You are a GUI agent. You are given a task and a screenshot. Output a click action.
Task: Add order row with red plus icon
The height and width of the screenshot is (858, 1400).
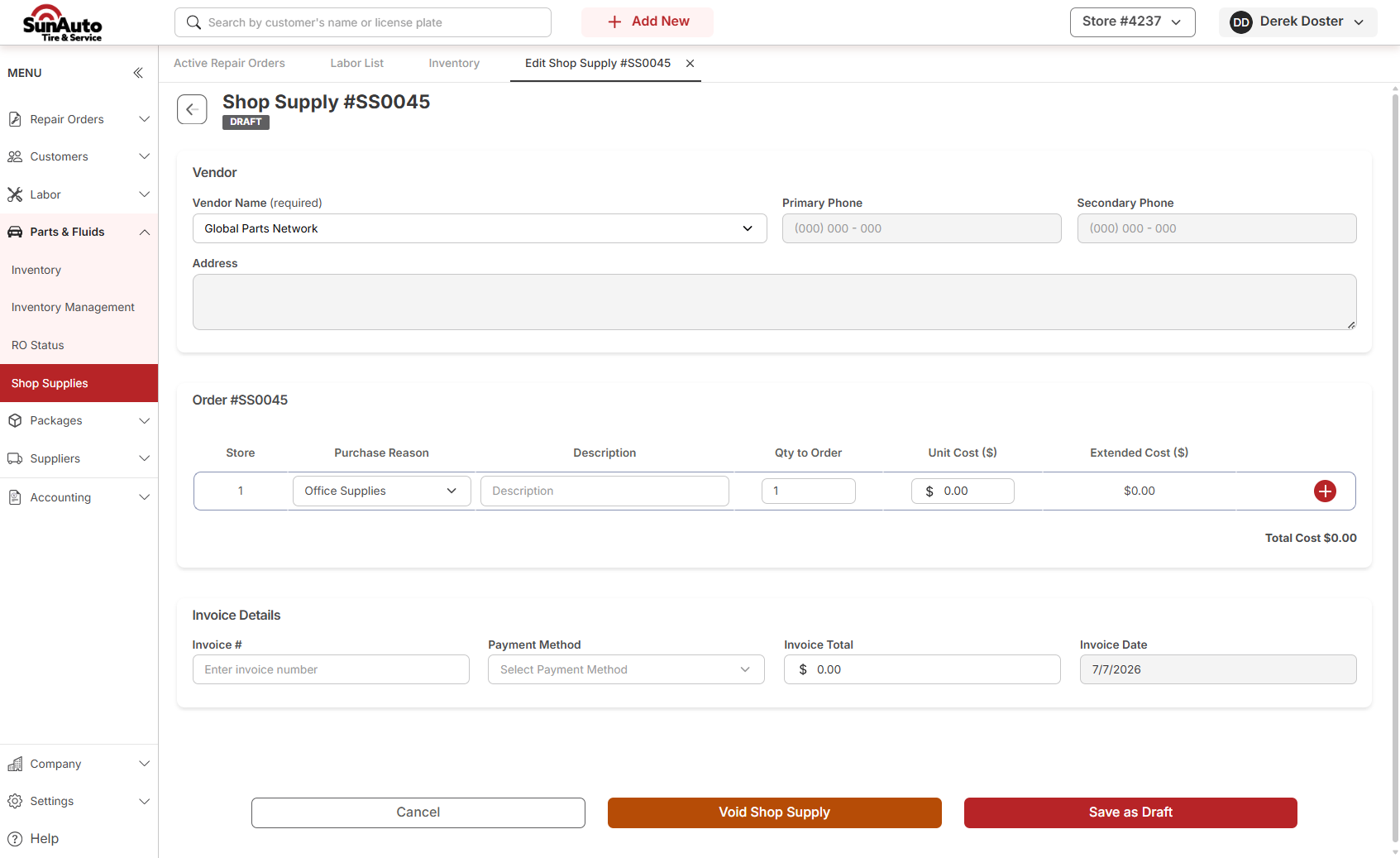[x=1325, y=491]
